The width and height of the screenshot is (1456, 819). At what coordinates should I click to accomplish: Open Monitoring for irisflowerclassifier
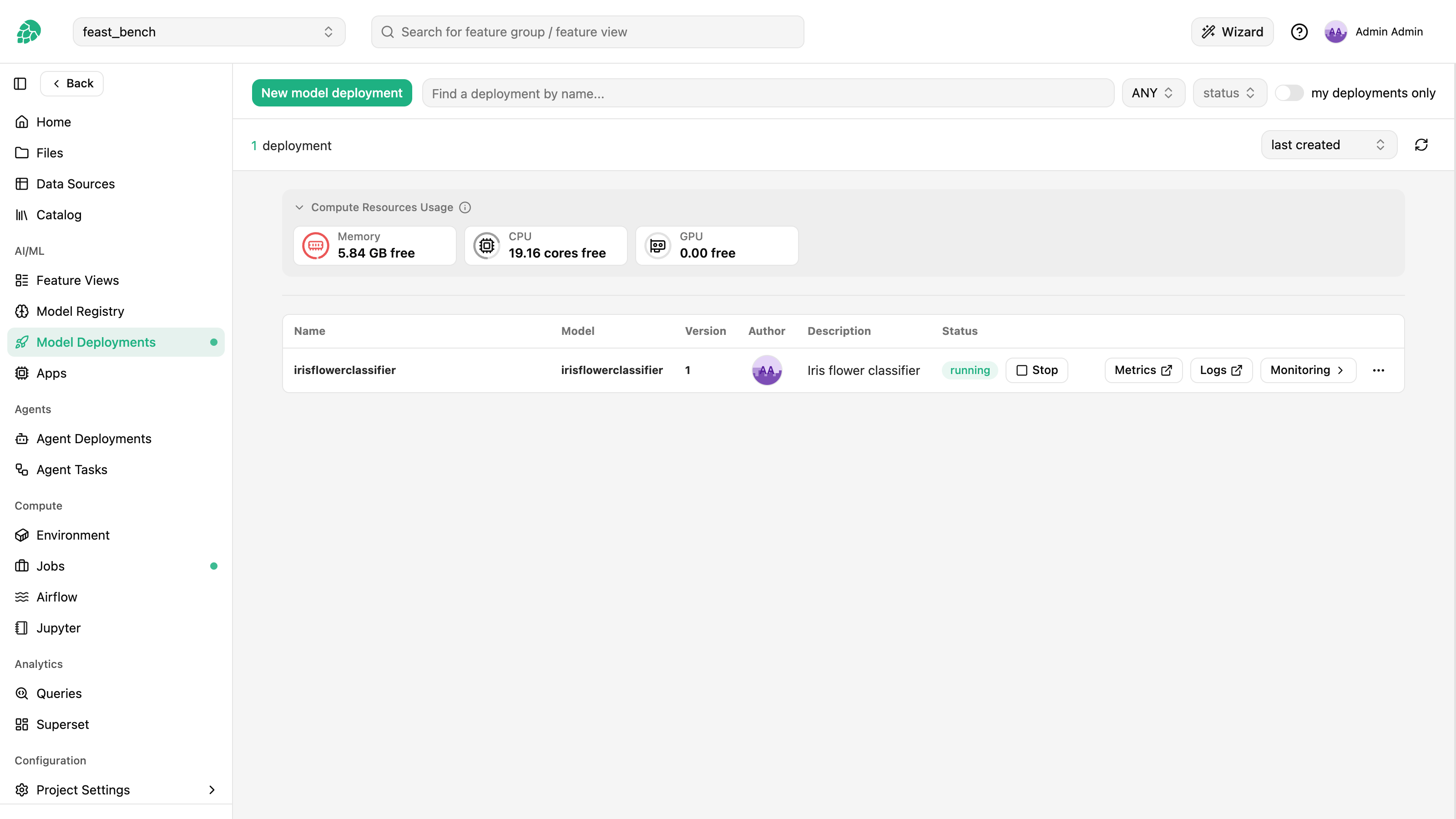point(1308,370)
